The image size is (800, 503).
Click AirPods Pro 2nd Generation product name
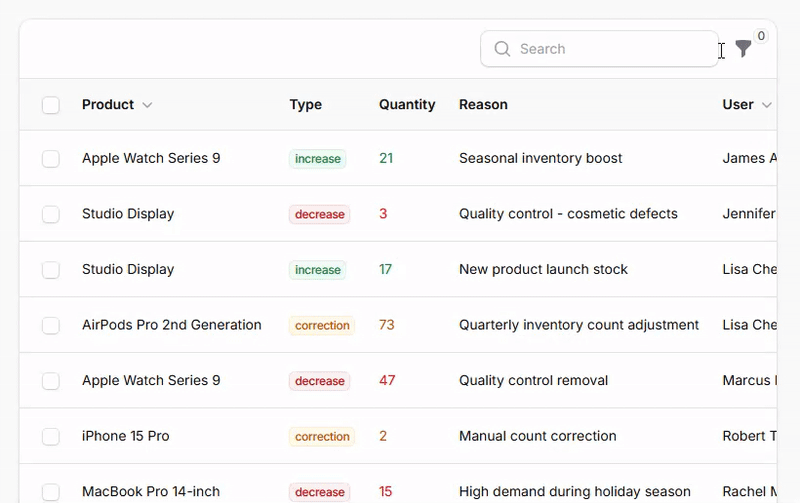pos(171,325)
